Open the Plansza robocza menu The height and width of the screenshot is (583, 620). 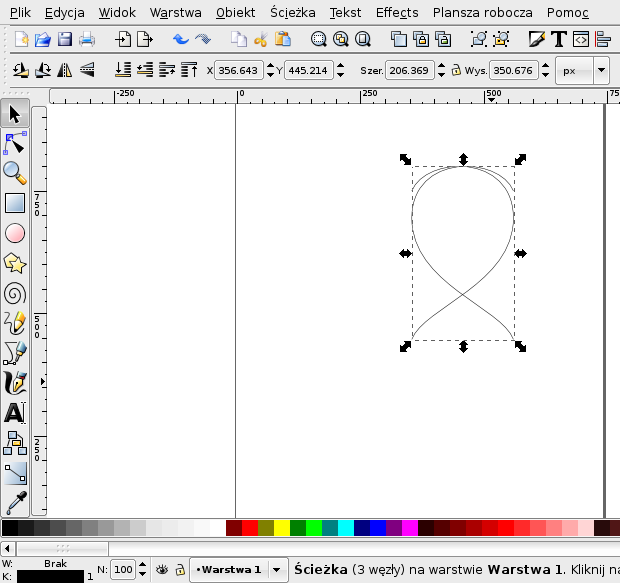482,13
